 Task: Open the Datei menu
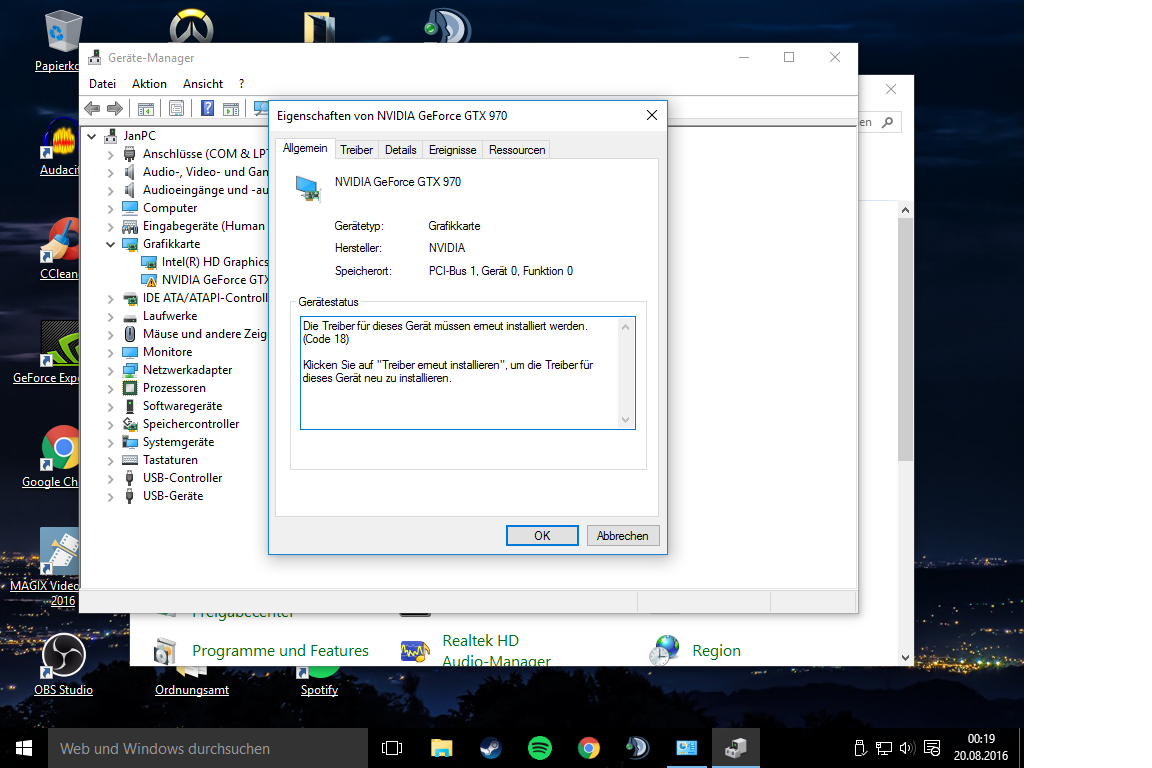(102, 84)
